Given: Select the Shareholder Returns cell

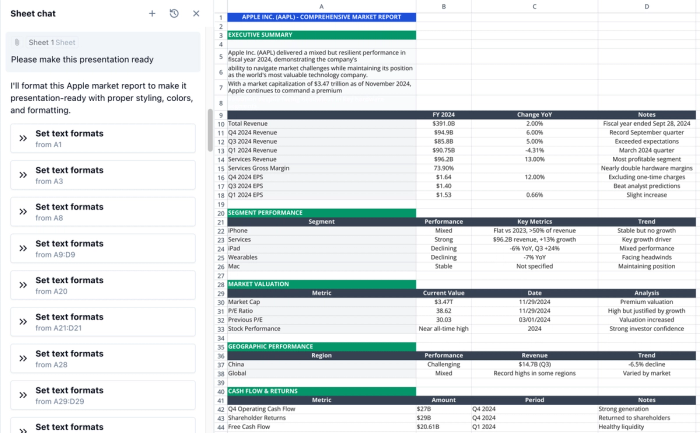Looking at the screenshot, I should pos(321,418).
